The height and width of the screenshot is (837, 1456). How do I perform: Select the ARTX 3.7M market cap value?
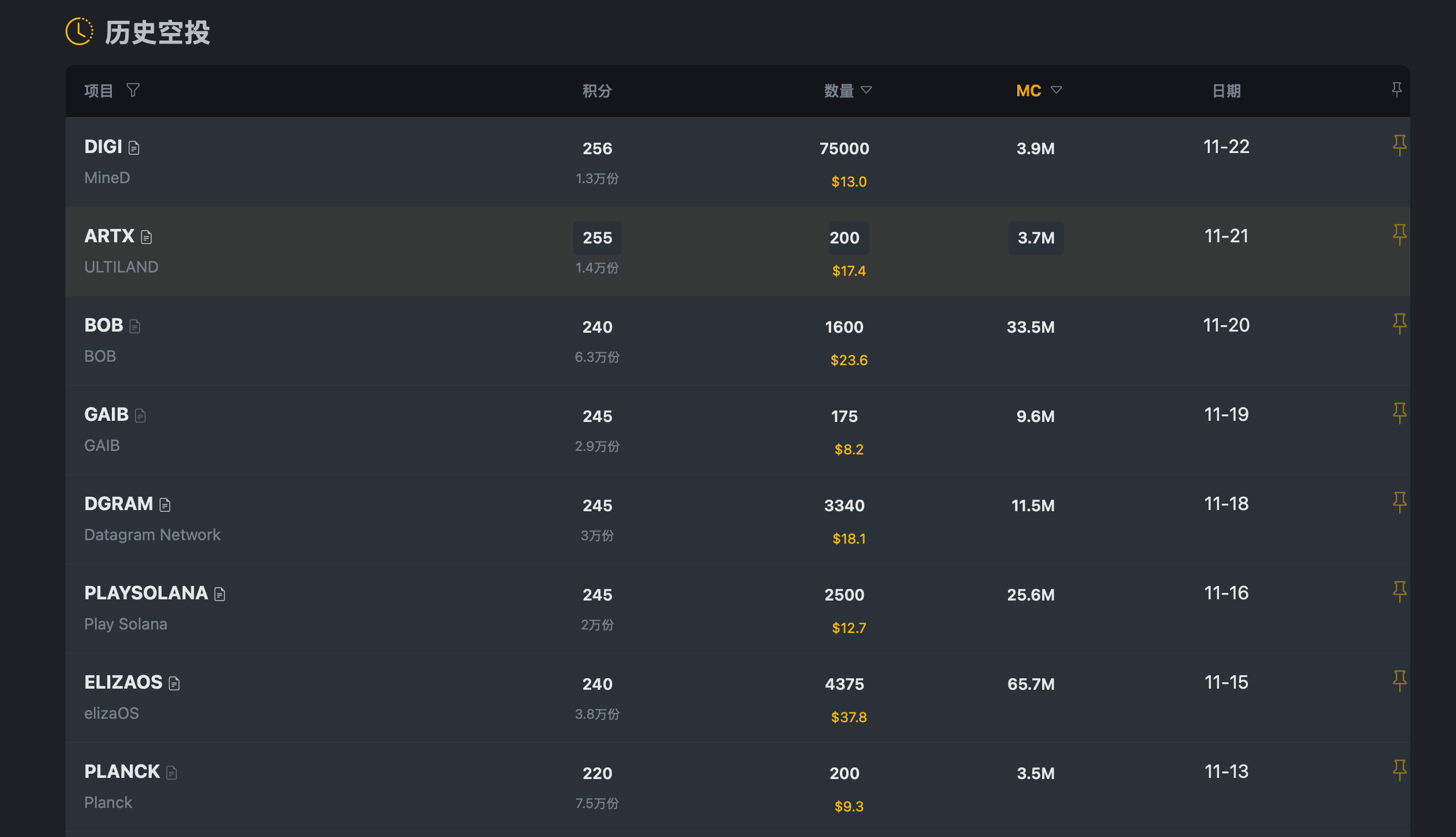[x=1036, y=238]
